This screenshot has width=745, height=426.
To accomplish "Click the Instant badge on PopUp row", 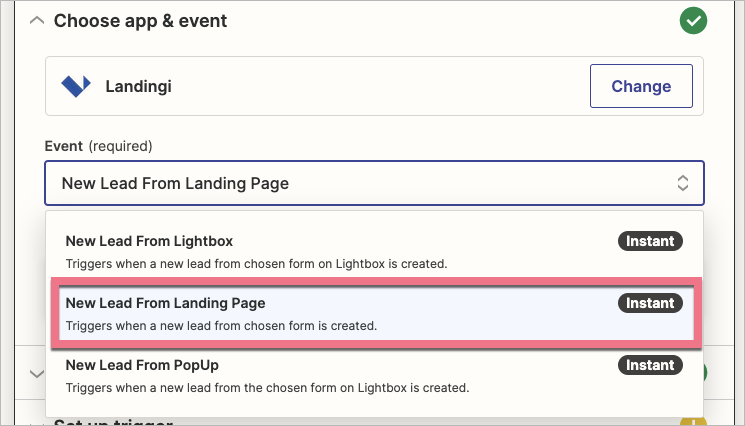I will 650,364.
